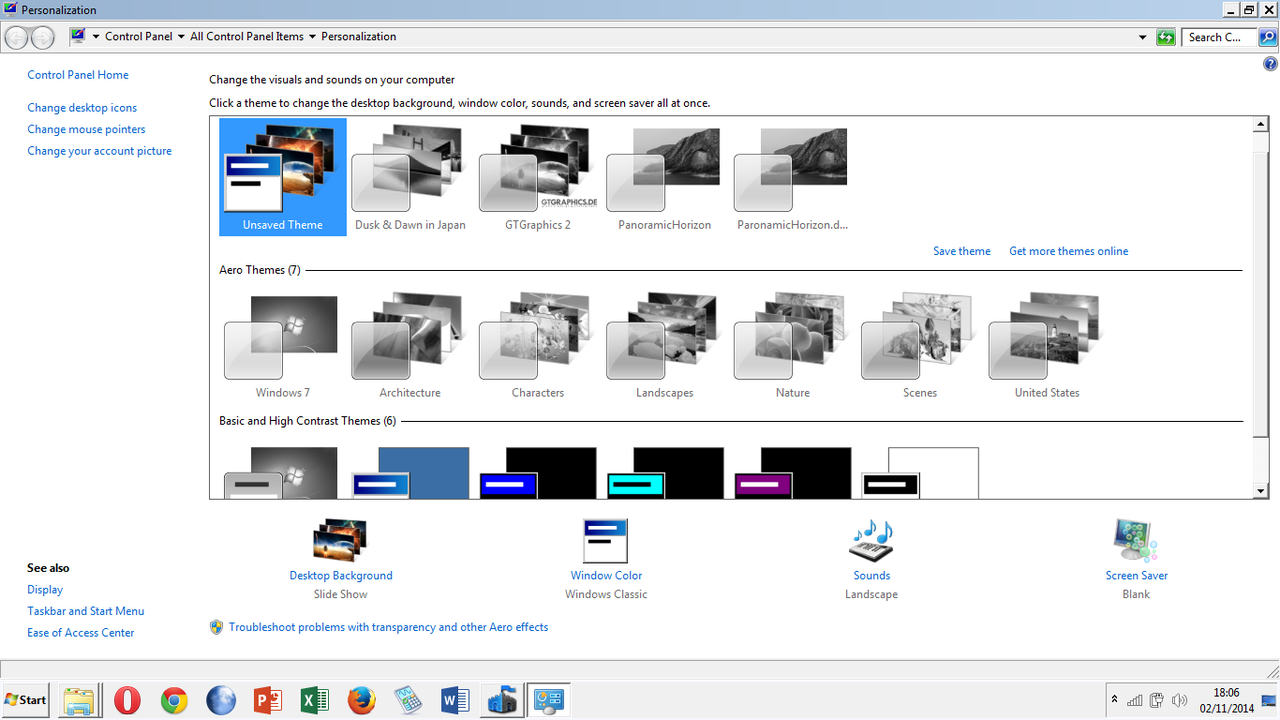Expand the dropdown arrow after Control Panel
This screenshot has height=720, width=1280.
click(x=181, y=37)
